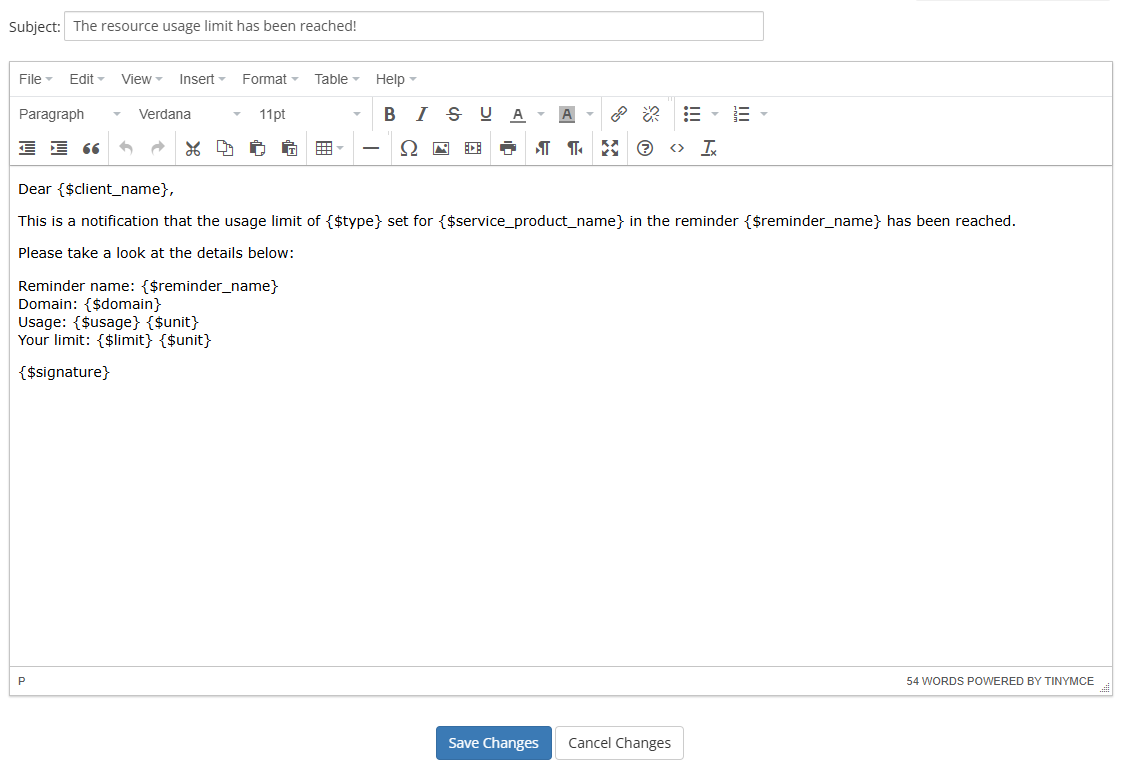Open the Edit menu
1121x767 pixels.
pos(87,79)
